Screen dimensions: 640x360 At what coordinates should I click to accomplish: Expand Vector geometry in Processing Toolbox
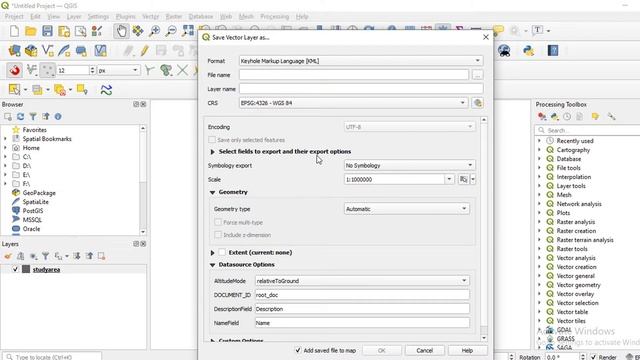coord(540,285)
